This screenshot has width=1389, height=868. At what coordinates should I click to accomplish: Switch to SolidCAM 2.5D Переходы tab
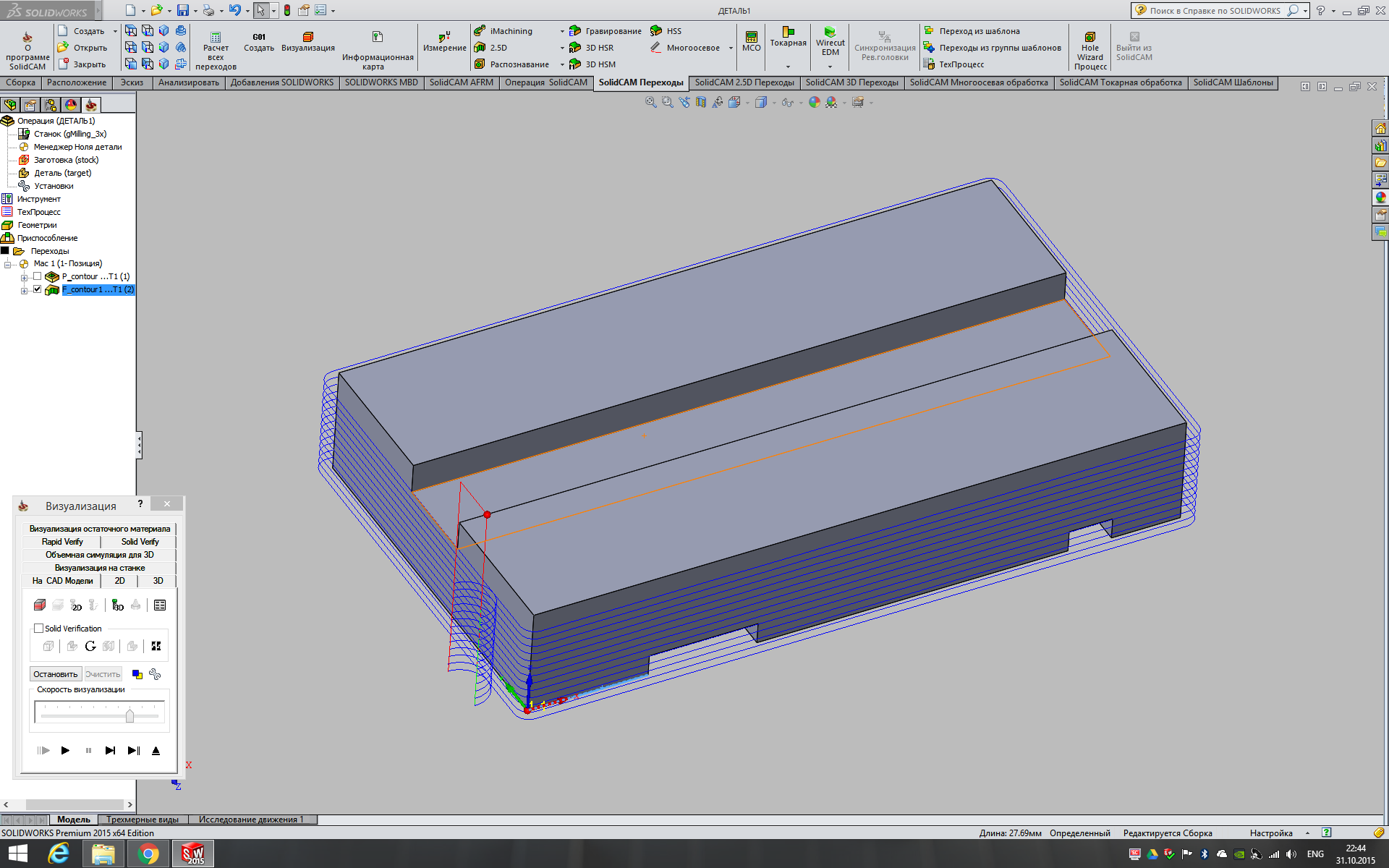pos(744,82)
